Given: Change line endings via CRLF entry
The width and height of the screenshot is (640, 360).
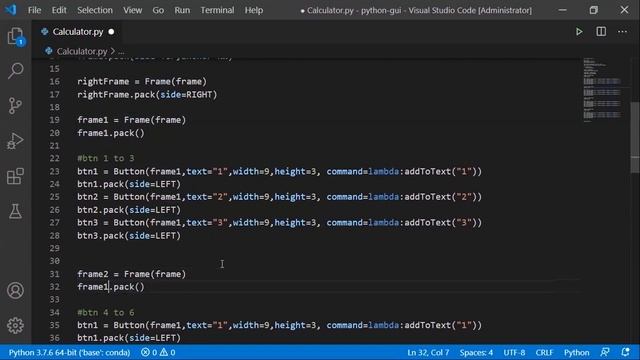Looking at the screenshot, I should (x=544, y=352).
